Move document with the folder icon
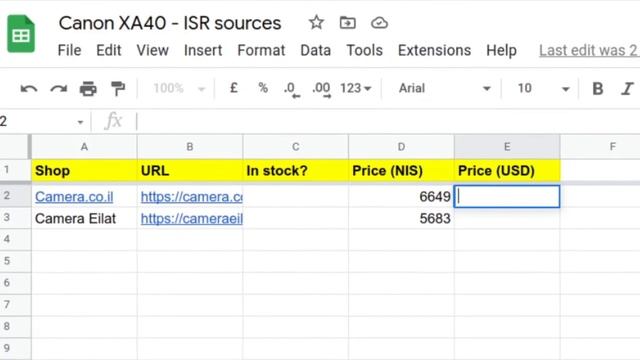This screenshot has height=360, width=640. [x=347, y=23]
